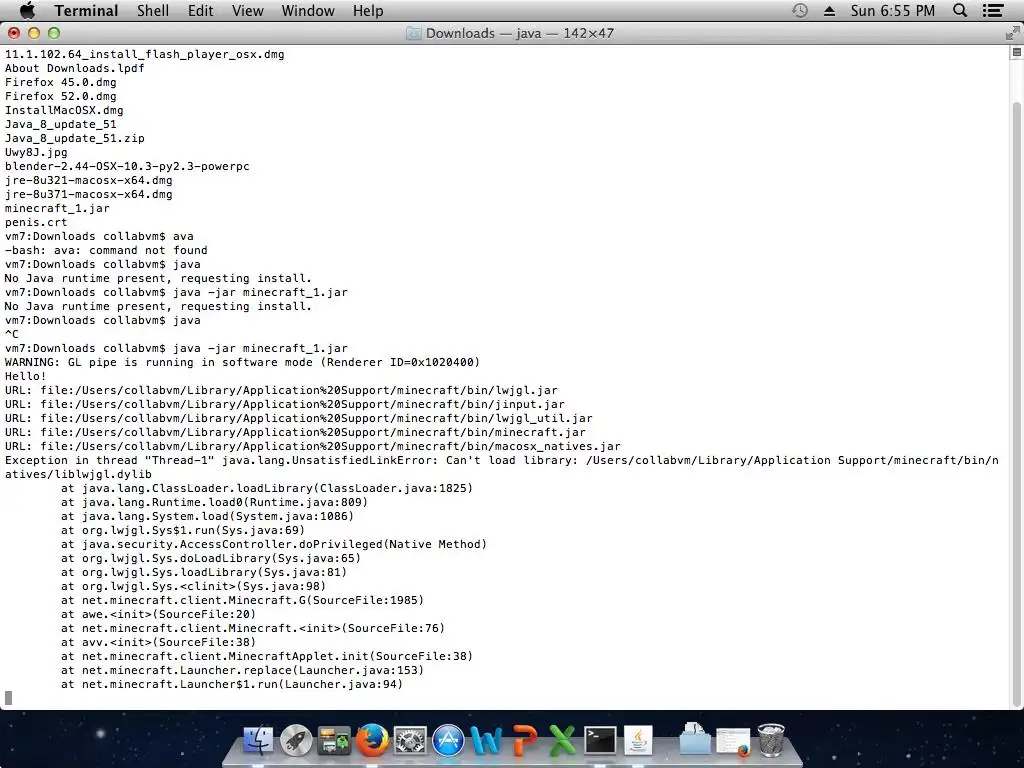Click 'java.lang.Runtime.load0(Runtime.java:809)' trace line
Viewport: 1024px width, 768px height.
[x=215, y=502]
